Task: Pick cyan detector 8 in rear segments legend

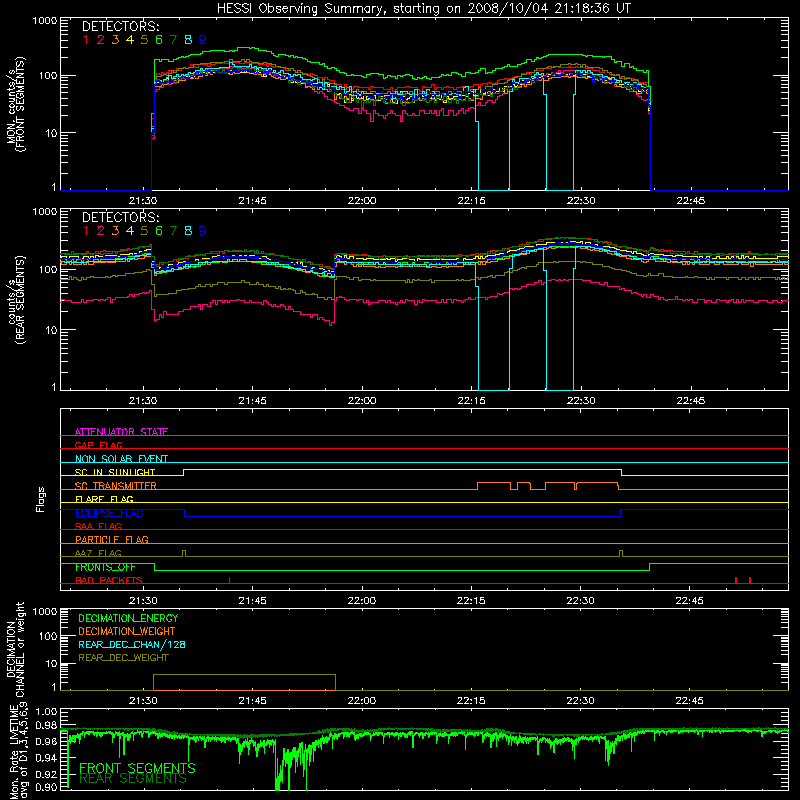Action: pyautogui.click(x=188, y=231)
